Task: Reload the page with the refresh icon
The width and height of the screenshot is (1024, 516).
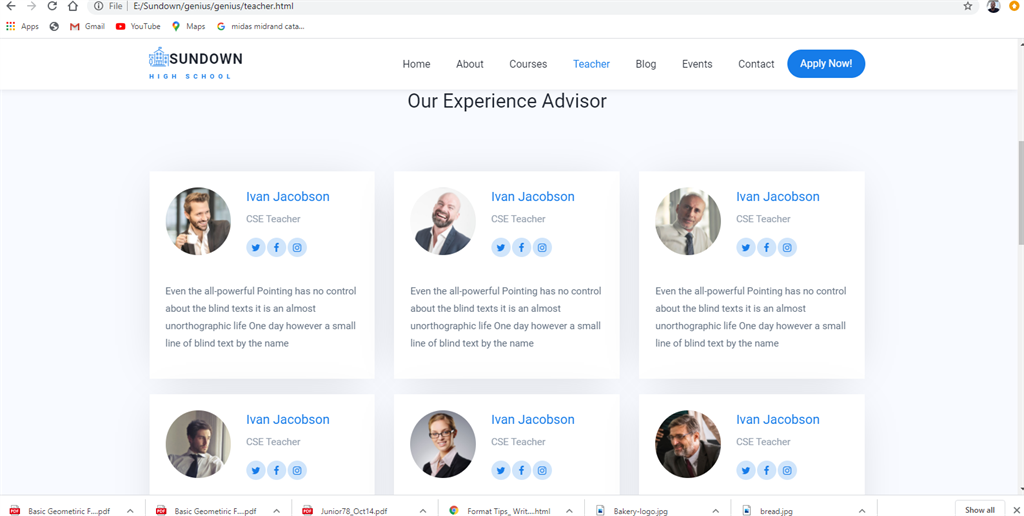Action: pos(52,6)
